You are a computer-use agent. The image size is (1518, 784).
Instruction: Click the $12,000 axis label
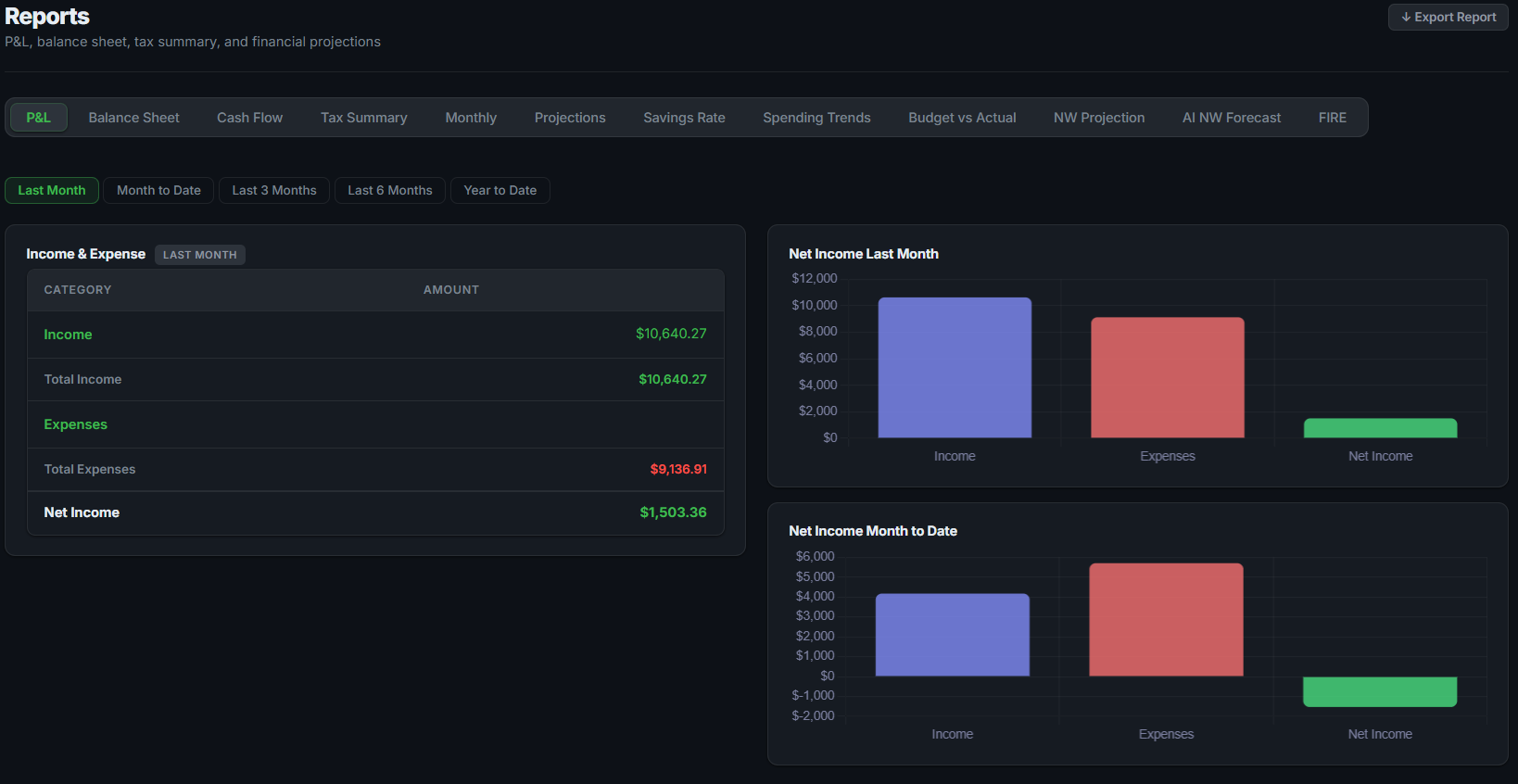(x=815, y=278)
